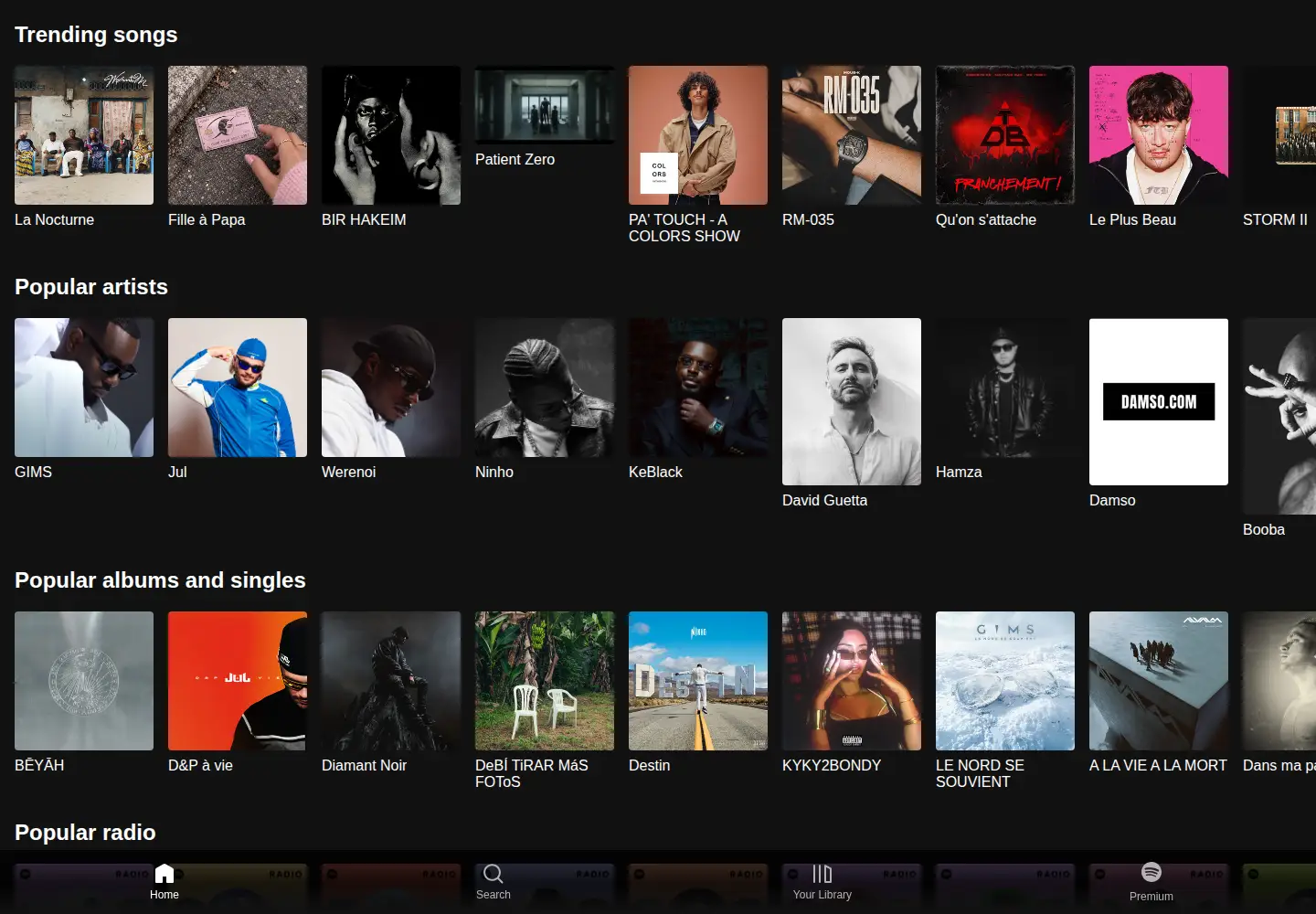
Task: Open the Popular radio section heading
Action: tap(85, 833)
